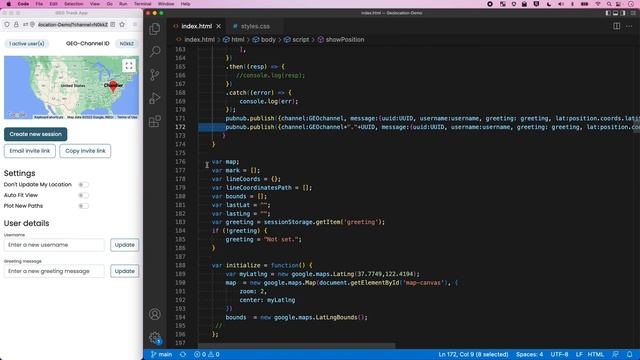Synchronize changes icon in status bar
Image resolution: width=640 pixels, height=360 pixels.
(x=183, y=354)
